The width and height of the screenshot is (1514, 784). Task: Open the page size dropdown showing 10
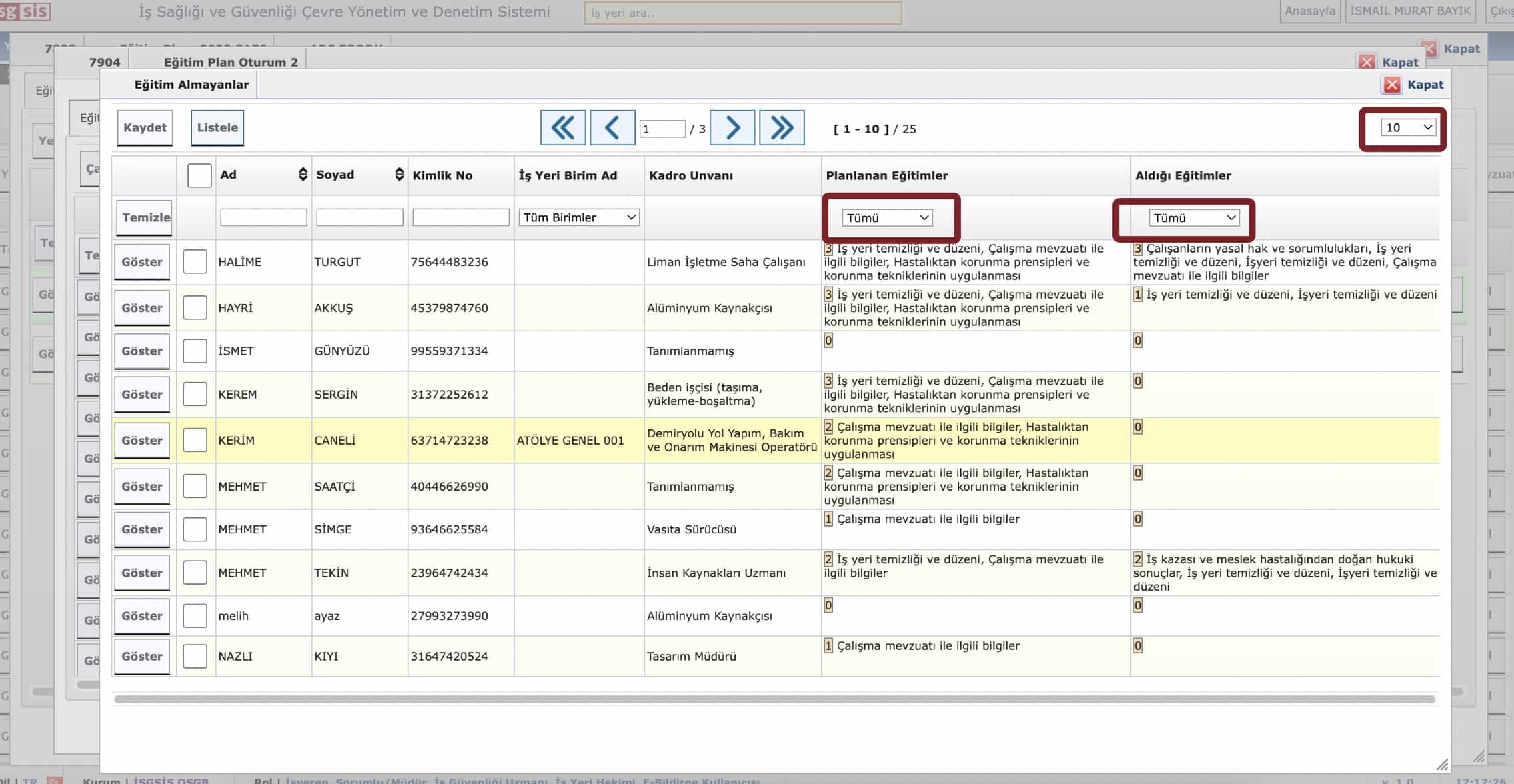(x=1409, y=127)
